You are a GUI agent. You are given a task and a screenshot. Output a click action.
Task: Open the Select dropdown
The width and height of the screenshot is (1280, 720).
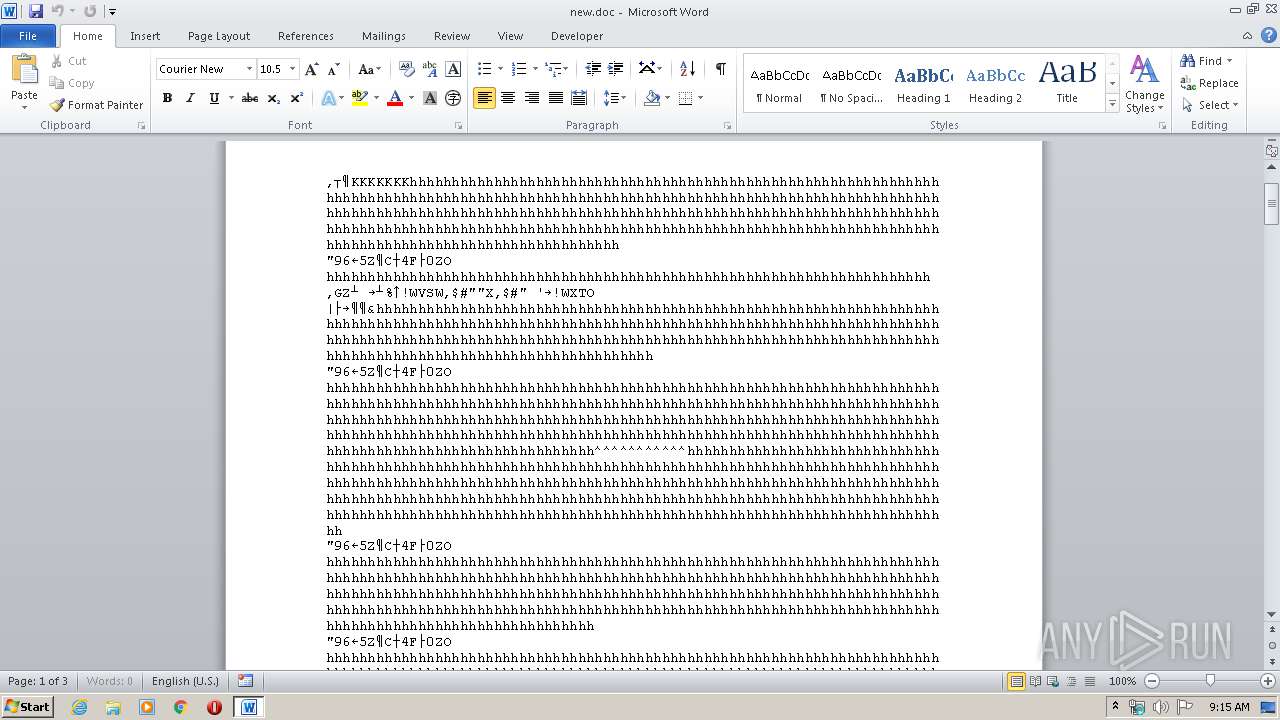point(1210,105)
